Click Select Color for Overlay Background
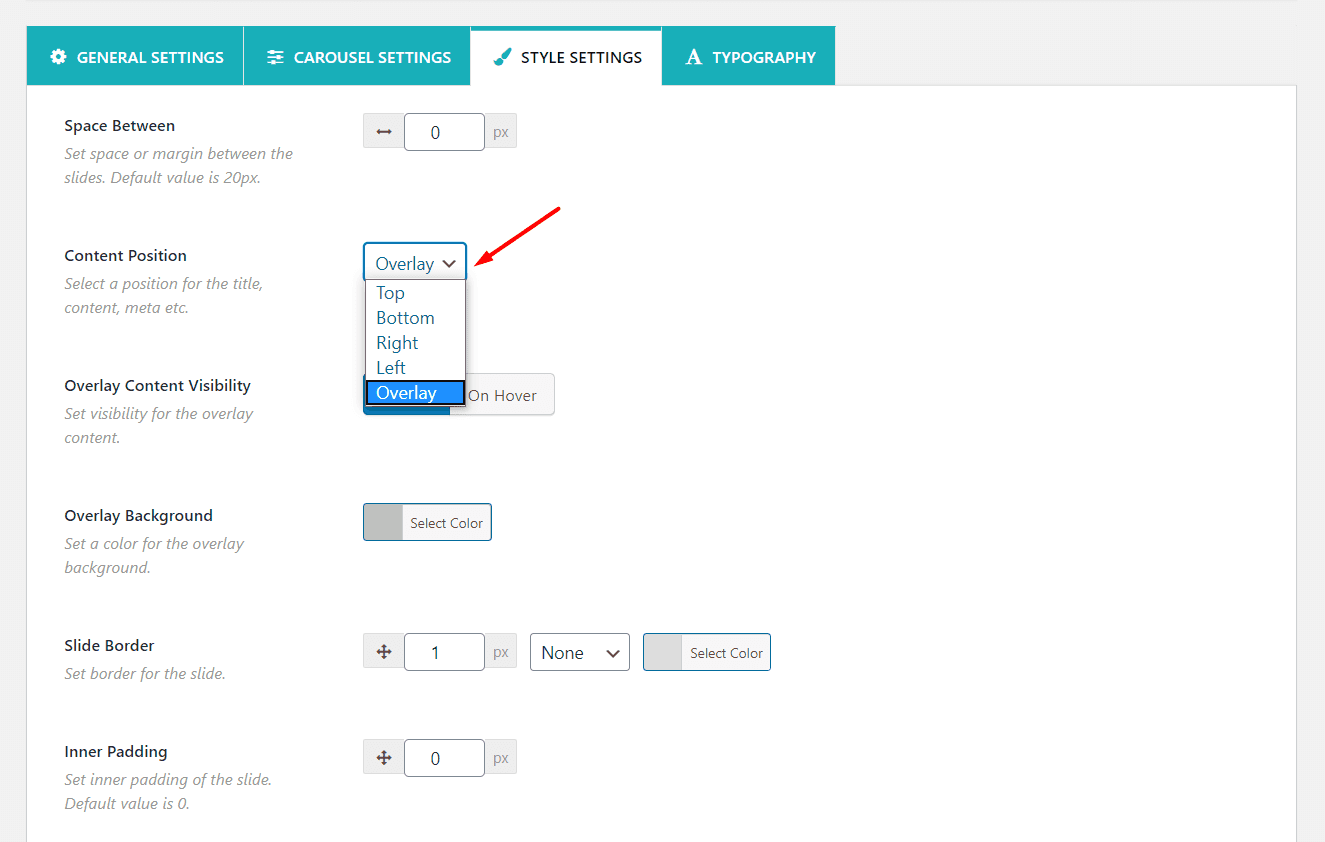 coord(446,523)
